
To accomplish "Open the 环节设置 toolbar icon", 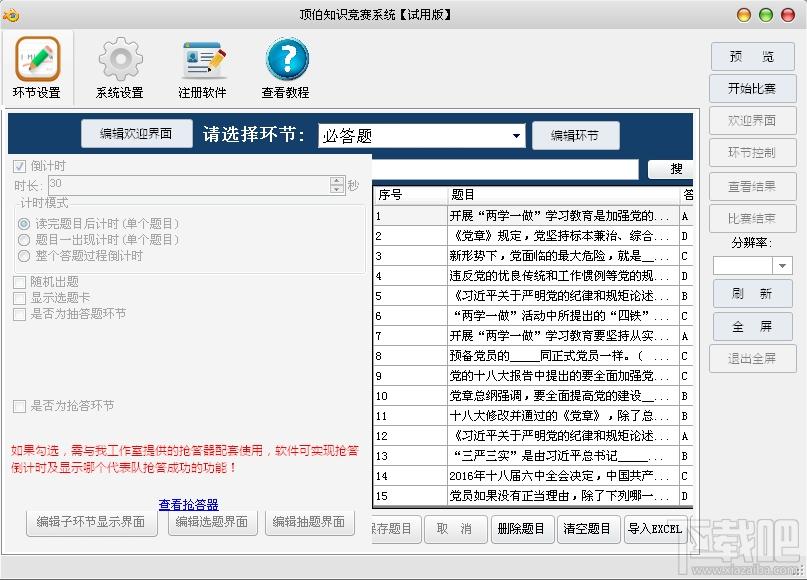I will point(37,67).
